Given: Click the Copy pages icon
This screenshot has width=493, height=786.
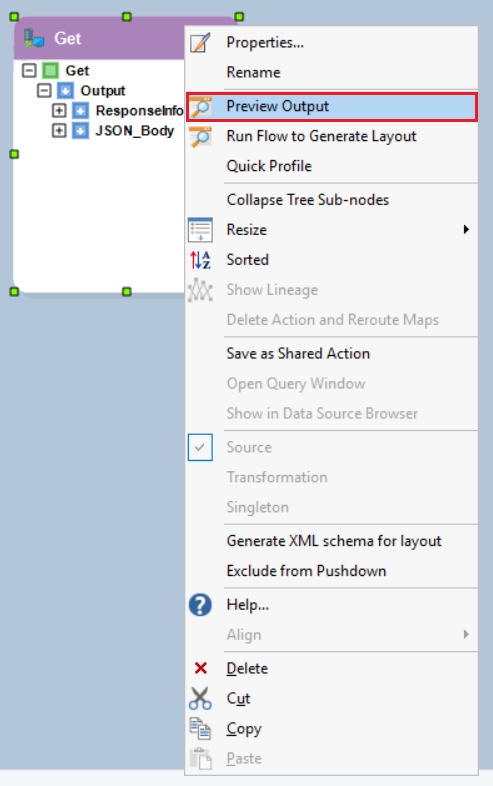Looking at the screenshot, I should point(200,728).
